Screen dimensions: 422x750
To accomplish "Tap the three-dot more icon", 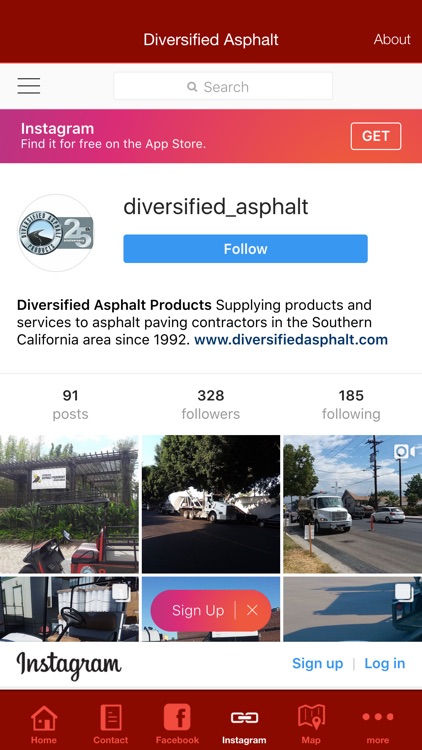I will (x=378, y=717).
